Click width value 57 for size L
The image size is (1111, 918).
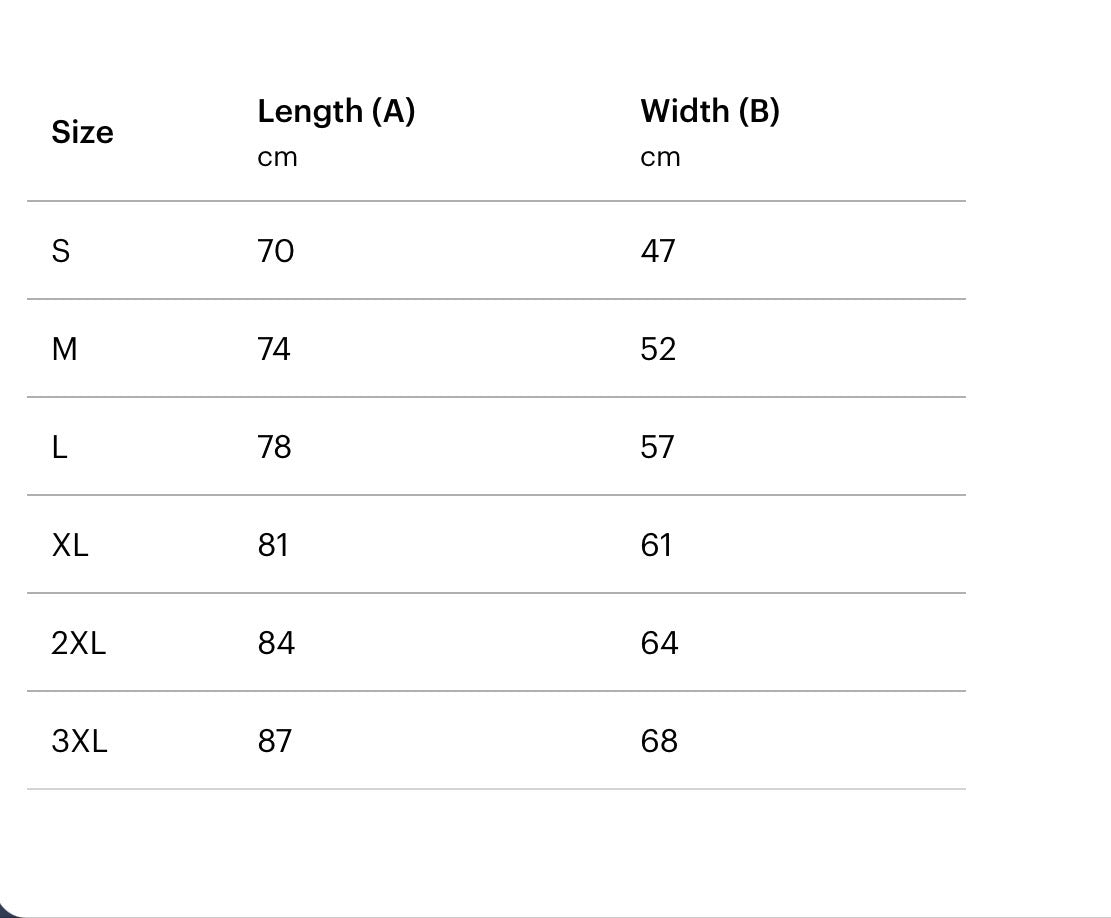coord(658,447)
